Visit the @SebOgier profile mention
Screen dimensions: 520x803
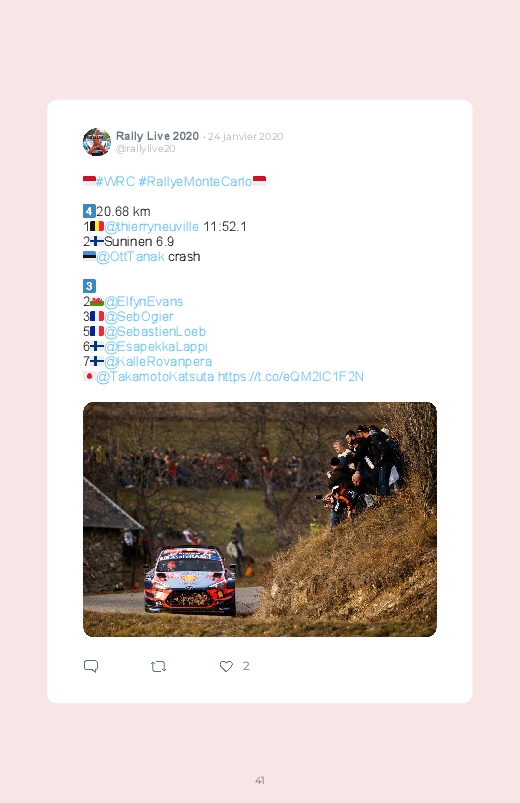click(x=139, y=316)
